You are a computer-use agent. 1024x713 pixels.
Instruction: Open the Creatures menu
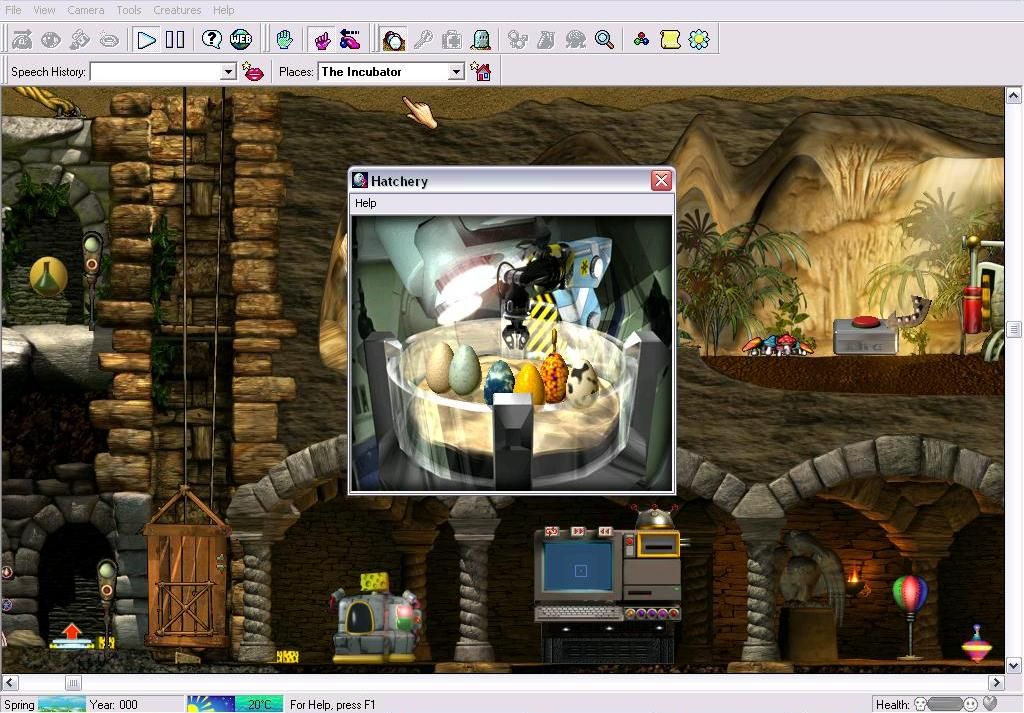tap(177, 10)
